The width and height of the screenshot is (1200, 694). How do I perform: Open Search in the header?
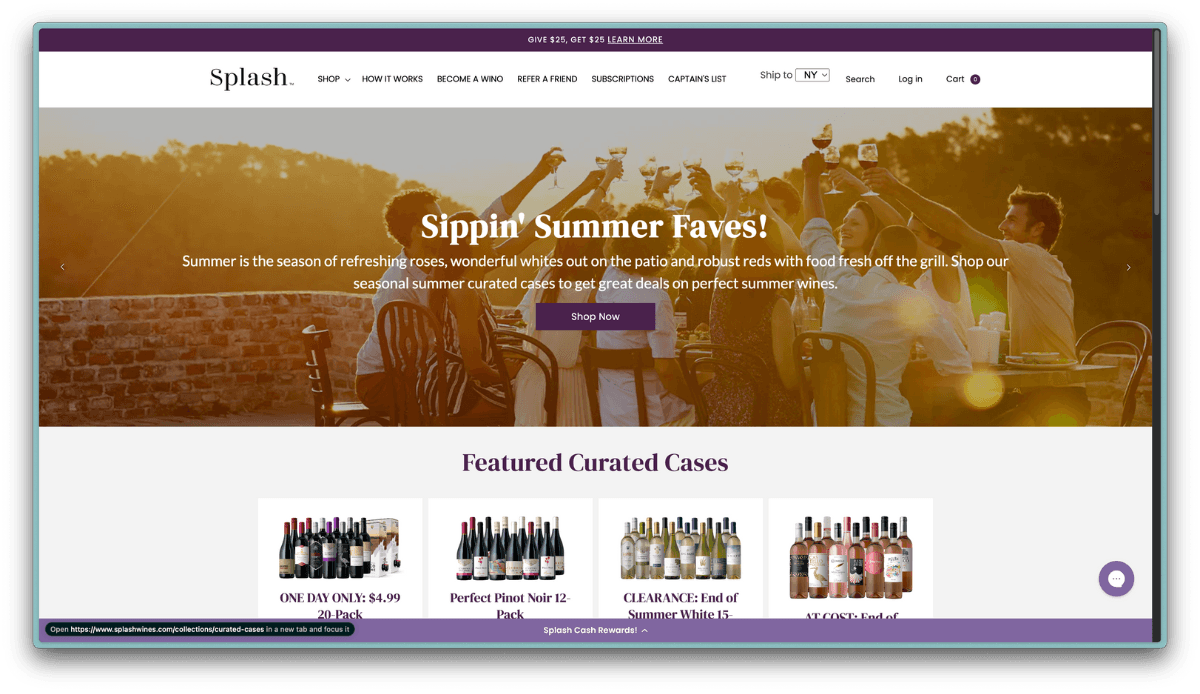coord(860,79)
